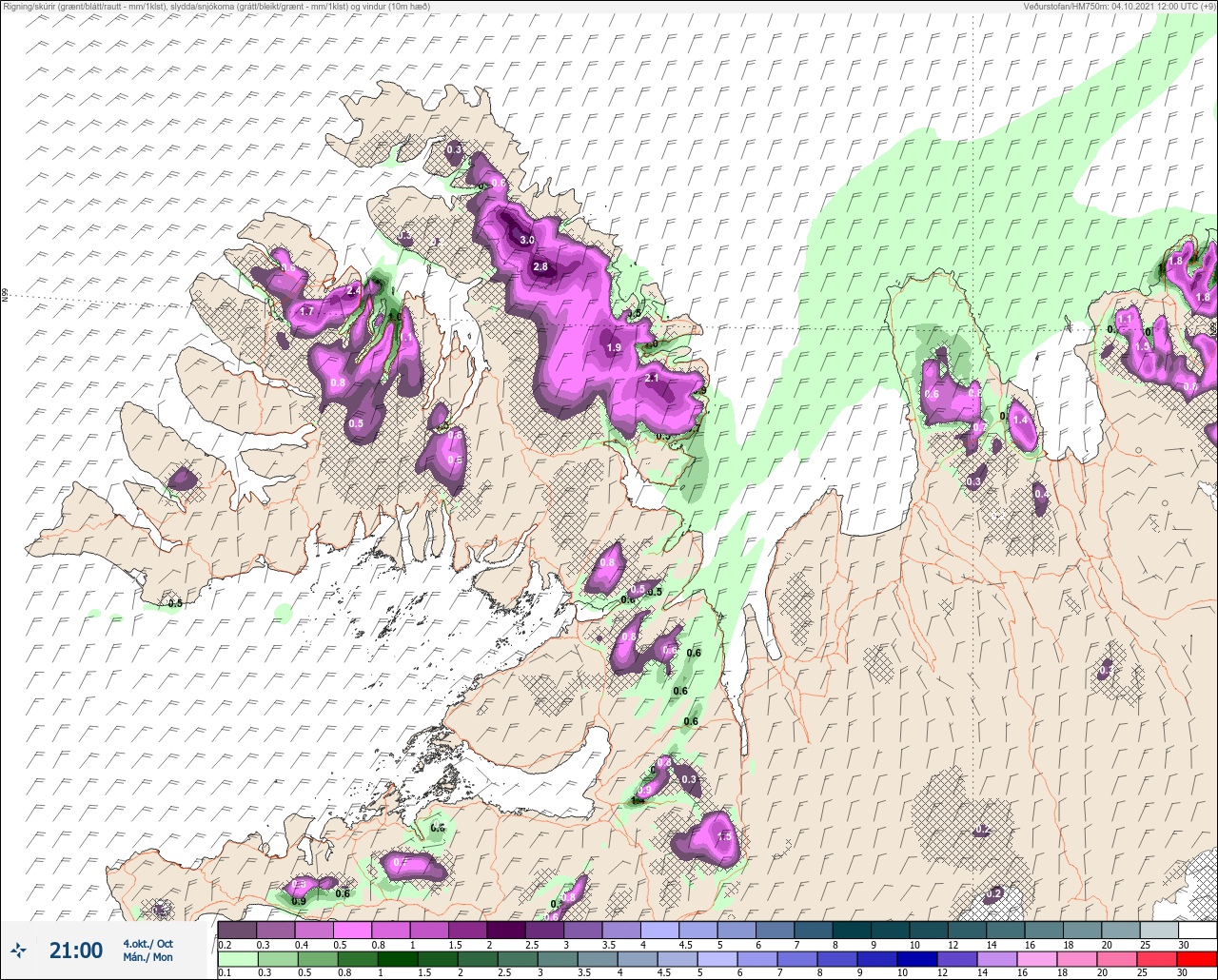Click the red bottom-row swatch after 30
1218x980 pixels.
[1197, 959]
